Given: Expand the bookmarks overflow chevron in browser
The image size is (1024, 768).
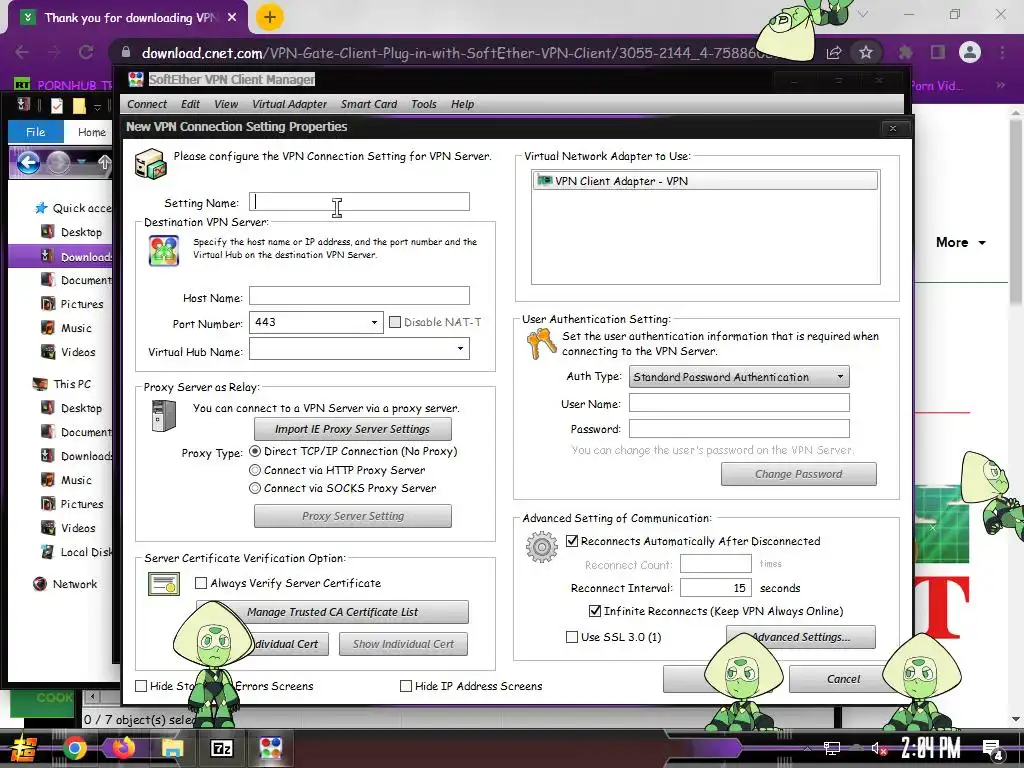Looking at the screenshot, I should [1000, 85].
